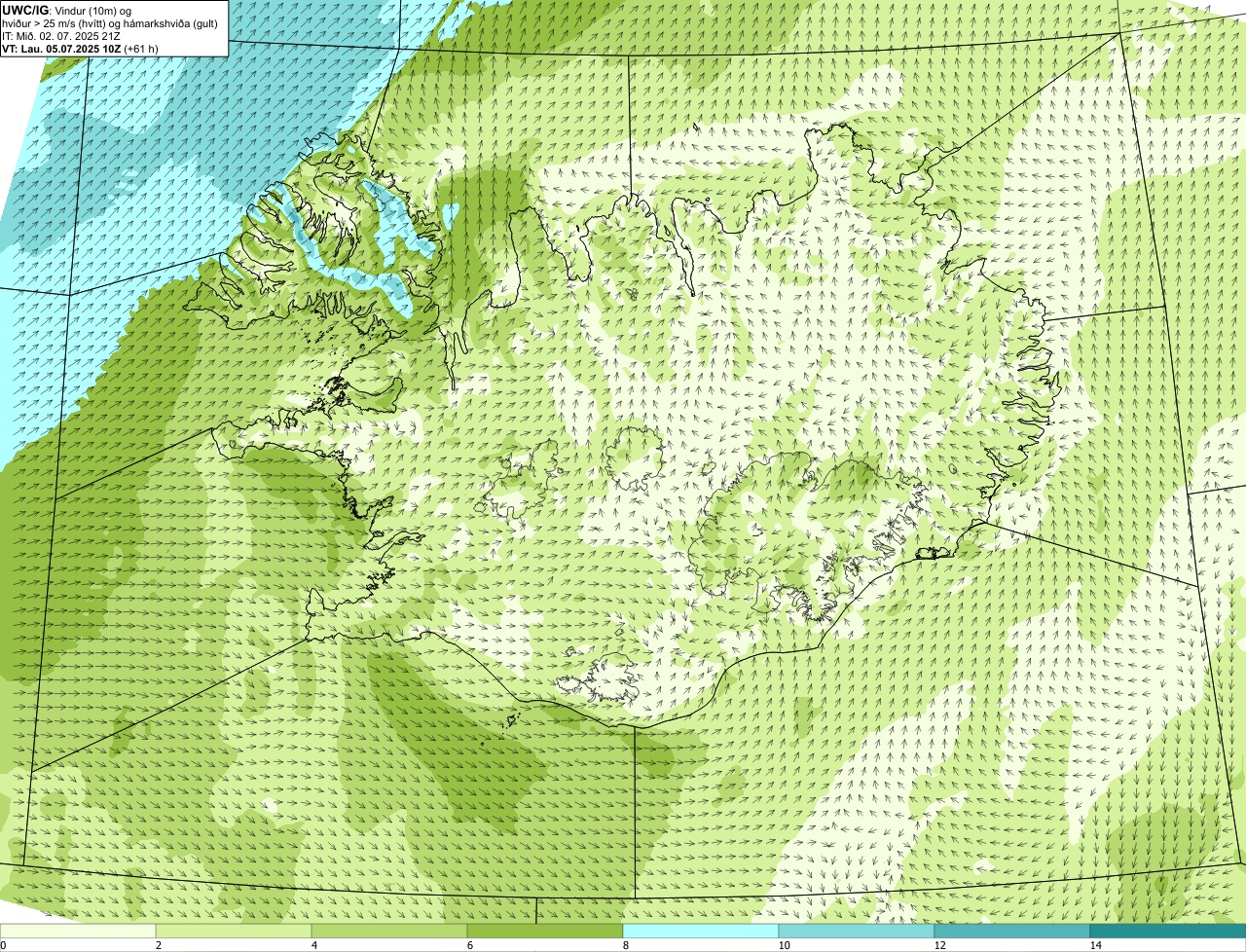Pick the 4–6 m/s green legend swatch
Image resolution: width=1246 pixels, height=952 pixels.
coord(389,931)
